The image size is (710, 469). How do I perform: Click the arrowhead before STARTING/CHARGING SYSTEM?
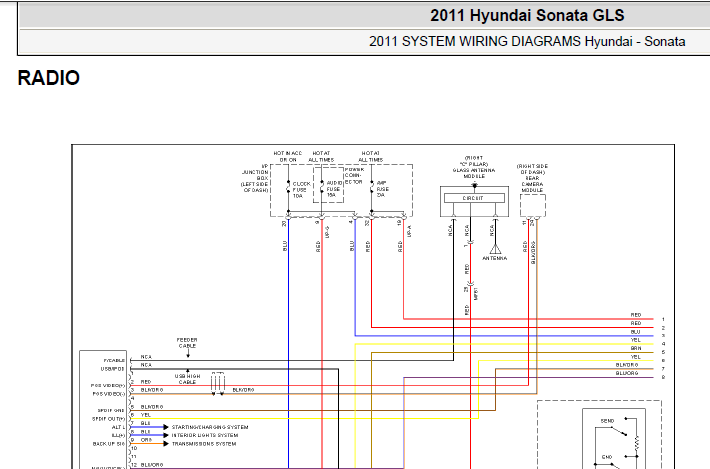pyautogui.click(x=166, y=427)
